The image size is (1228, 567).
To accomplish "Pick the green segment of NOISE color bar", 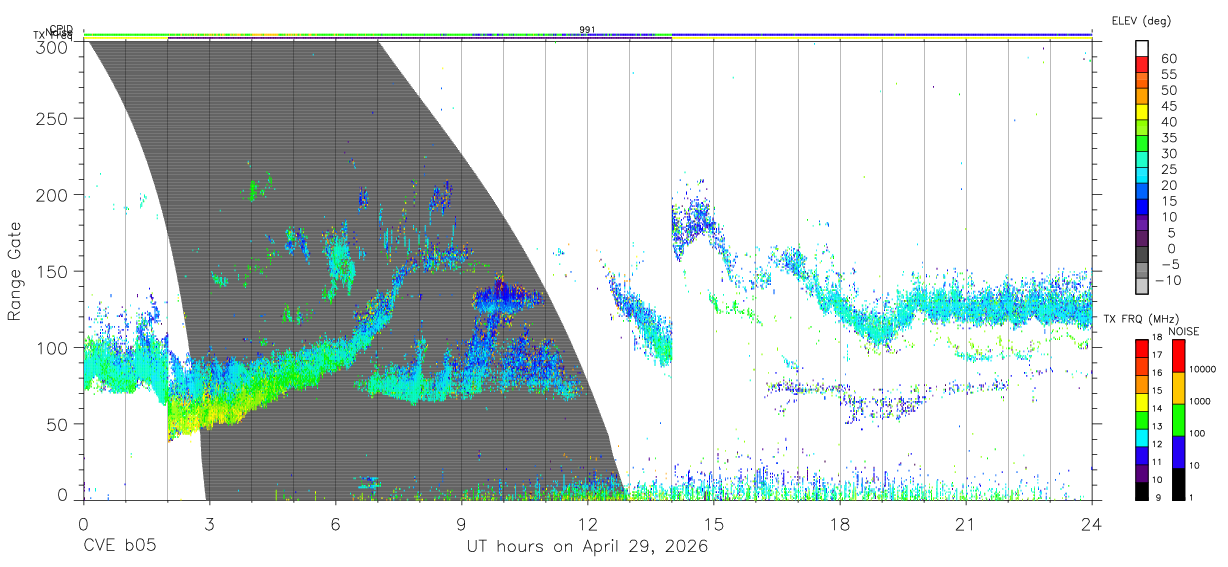I will (1178, 420).
